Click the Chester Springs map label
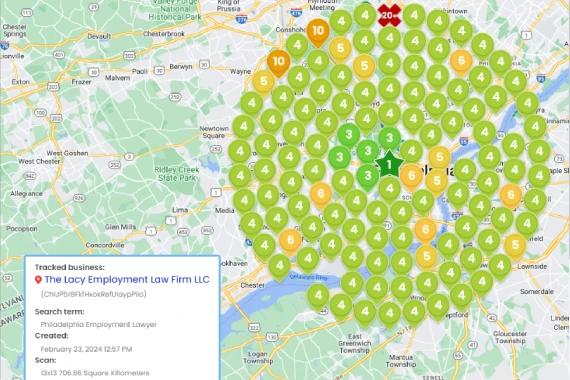The image size is (570, 380). (15, 31)
